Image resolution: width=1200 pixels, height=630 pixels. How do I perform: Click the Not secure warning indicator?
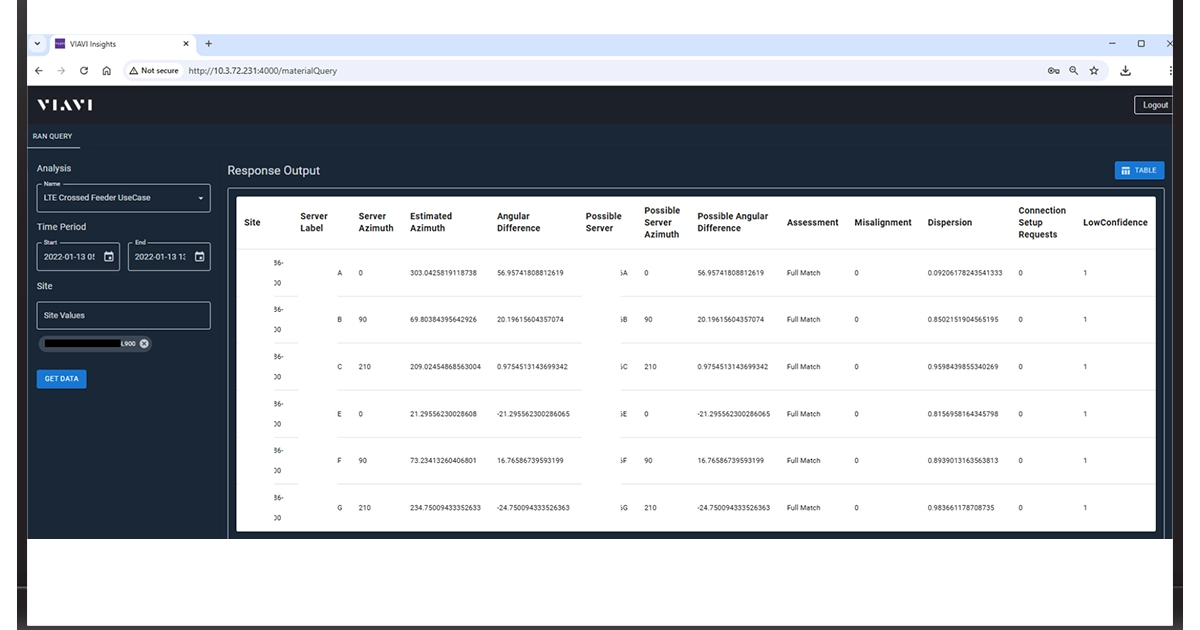153,71
